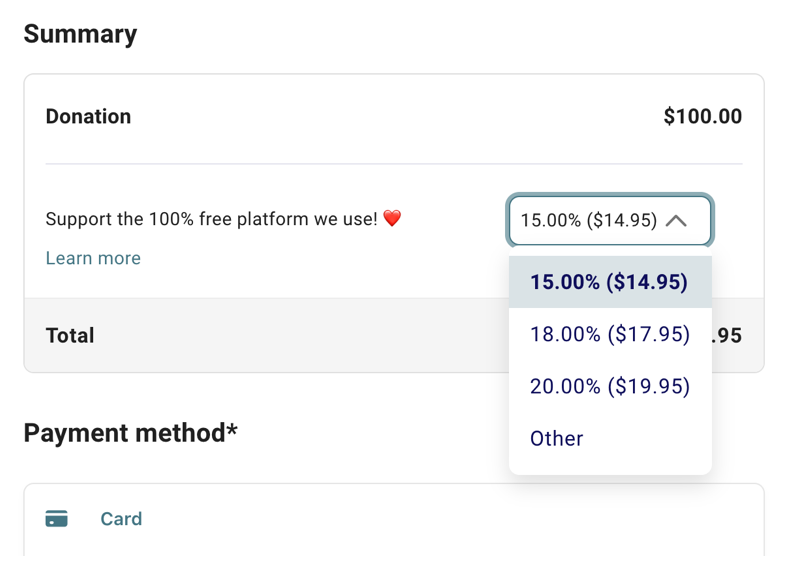Click the bold Total label

pyautogui.click(x=70, y=335)
